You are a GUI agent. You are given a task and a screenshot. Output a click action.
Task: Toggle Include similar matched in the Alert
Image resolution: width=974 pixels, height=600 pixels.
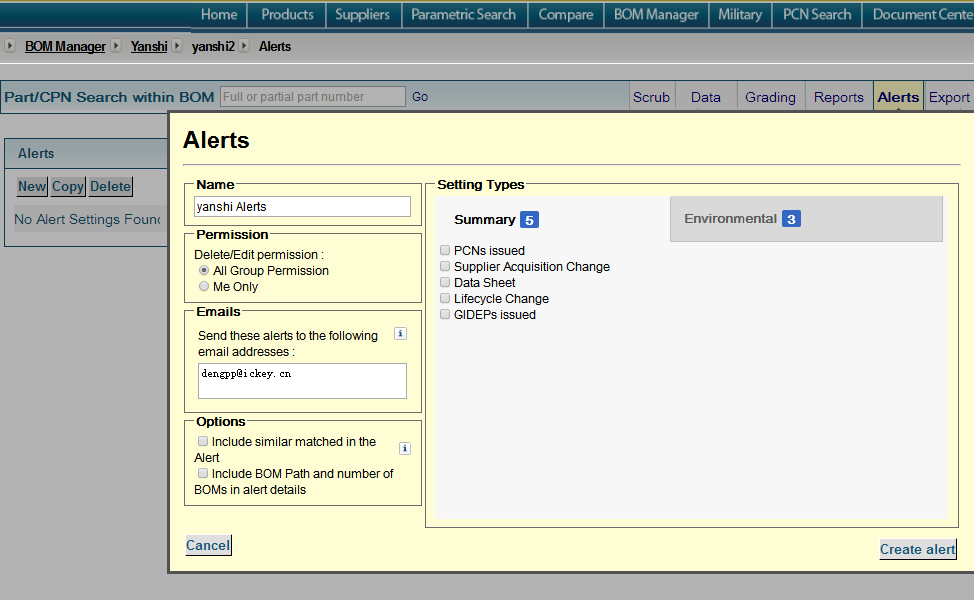click(x=203, y=442)
